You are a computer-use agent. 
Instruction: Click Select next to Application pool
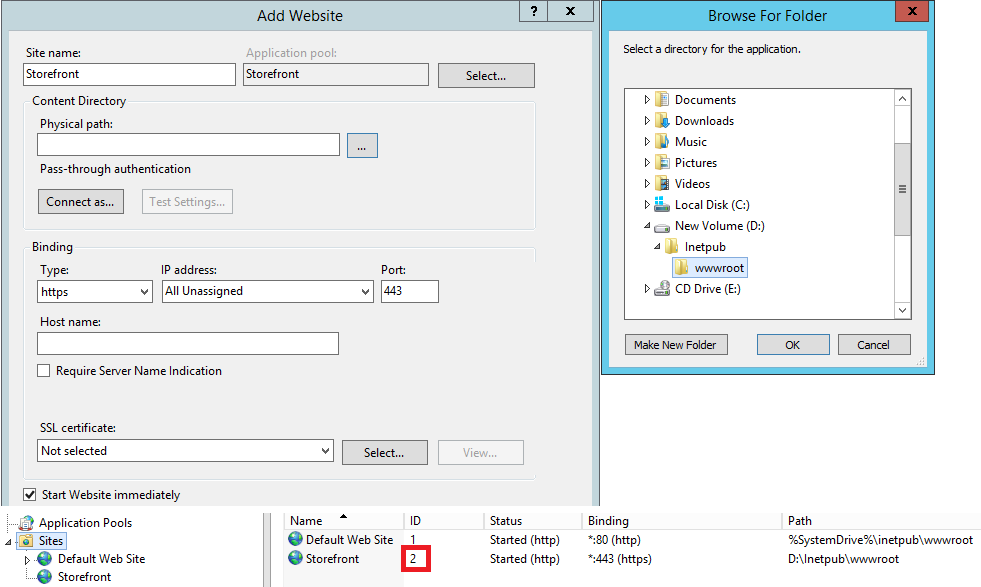point(486,75)
